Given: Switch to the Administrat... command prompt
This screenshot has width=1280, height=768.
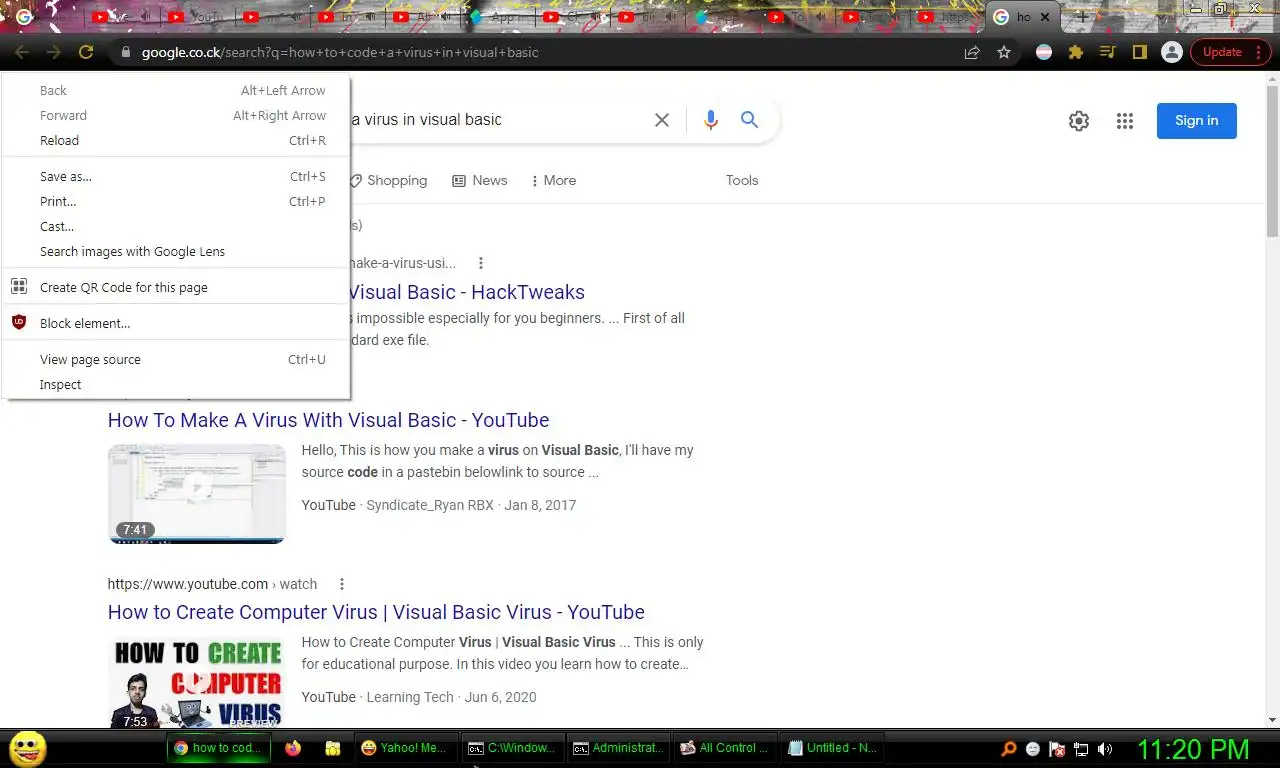Looking at the screenshot, I should pos(618,748).
